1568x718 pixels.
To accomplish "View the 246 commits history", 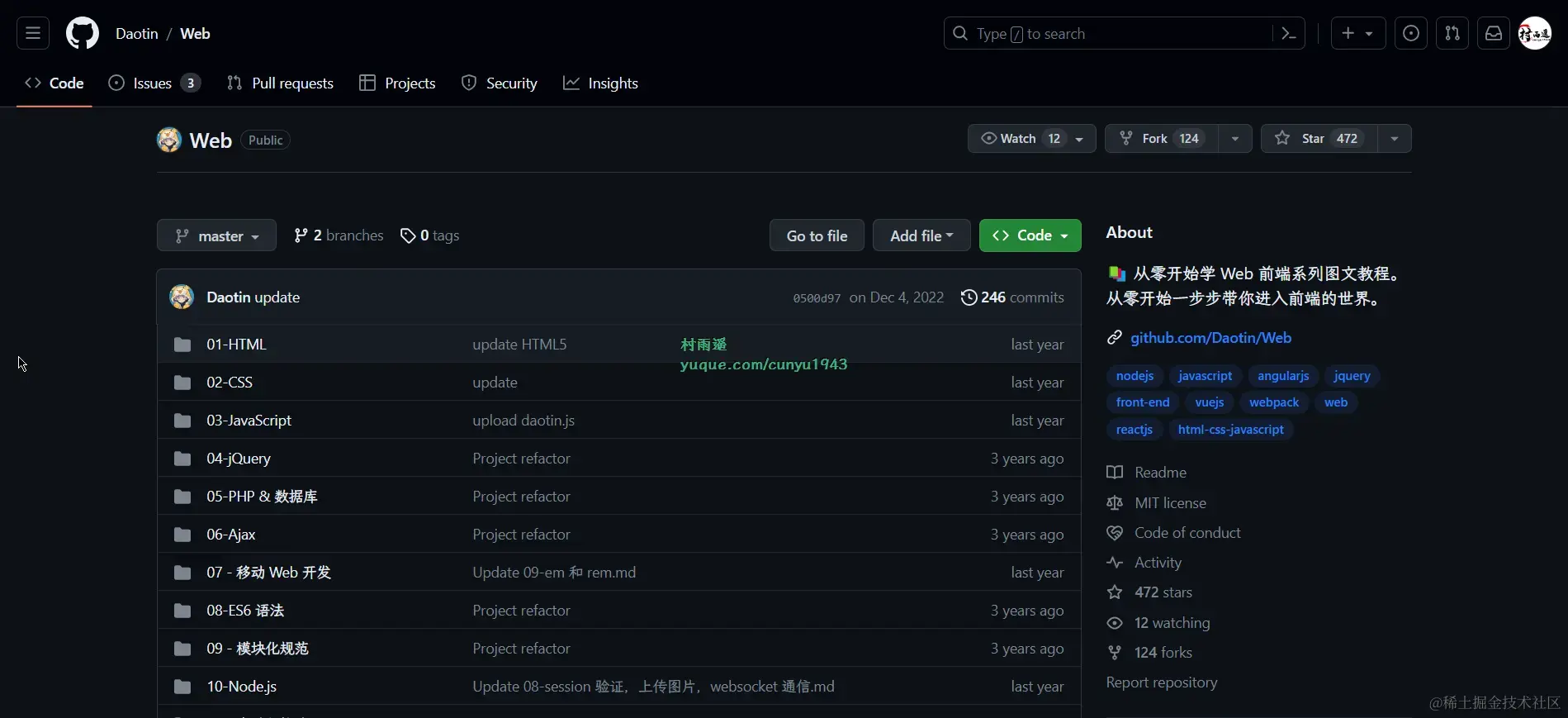I will click(x=1012, y=297).
